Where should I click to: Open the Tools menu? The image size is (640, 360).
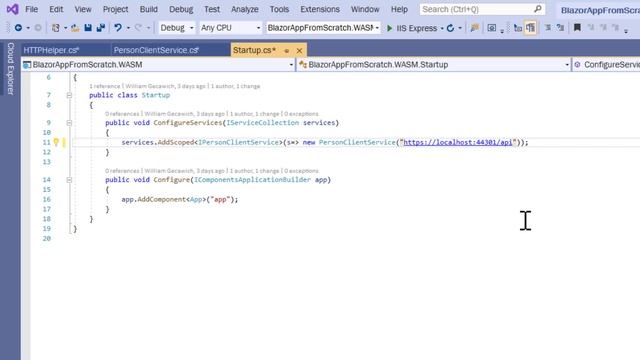[279, 9]
